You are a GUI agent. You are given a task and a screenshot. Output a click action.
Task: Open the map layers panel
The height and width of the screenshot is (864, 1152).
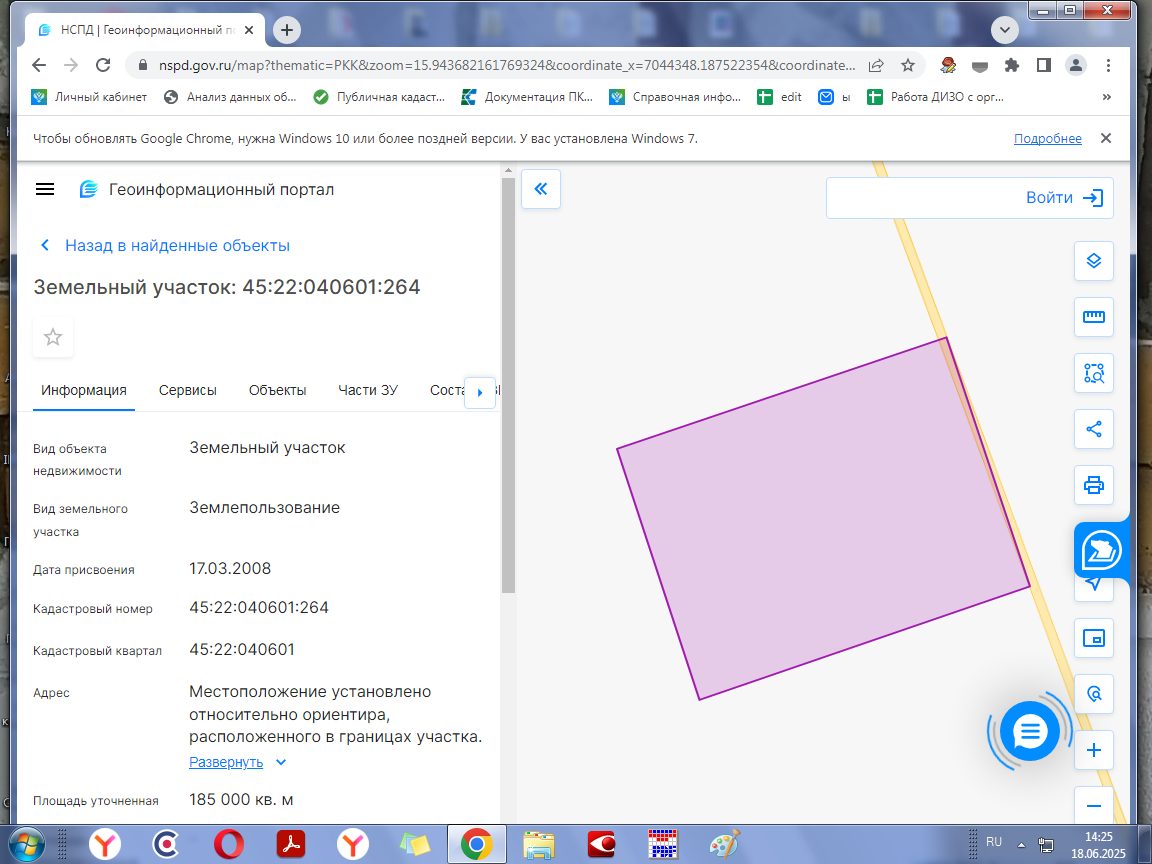click(x=1093, y=261)
